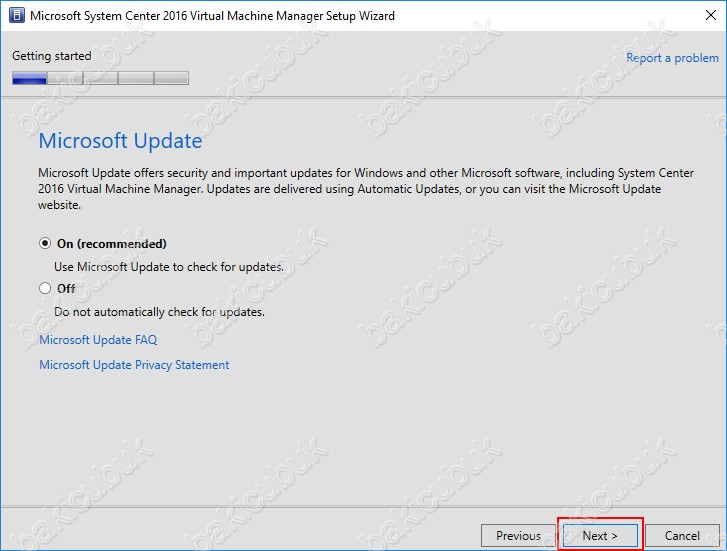727x551 pixels.
Task: Go back with the Previous button
Action: [518, 536]
